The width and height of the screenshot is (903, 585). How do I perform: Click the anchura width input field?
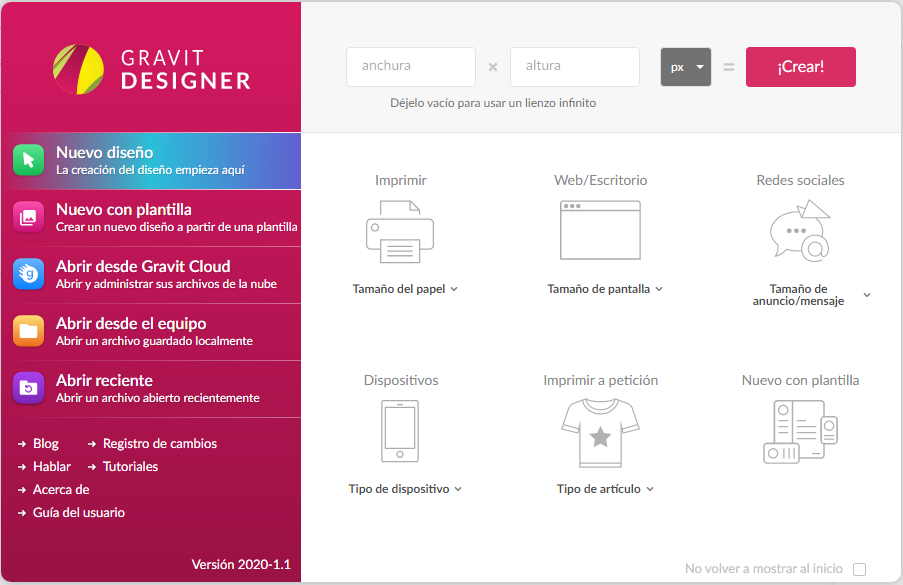pos(411,67)
